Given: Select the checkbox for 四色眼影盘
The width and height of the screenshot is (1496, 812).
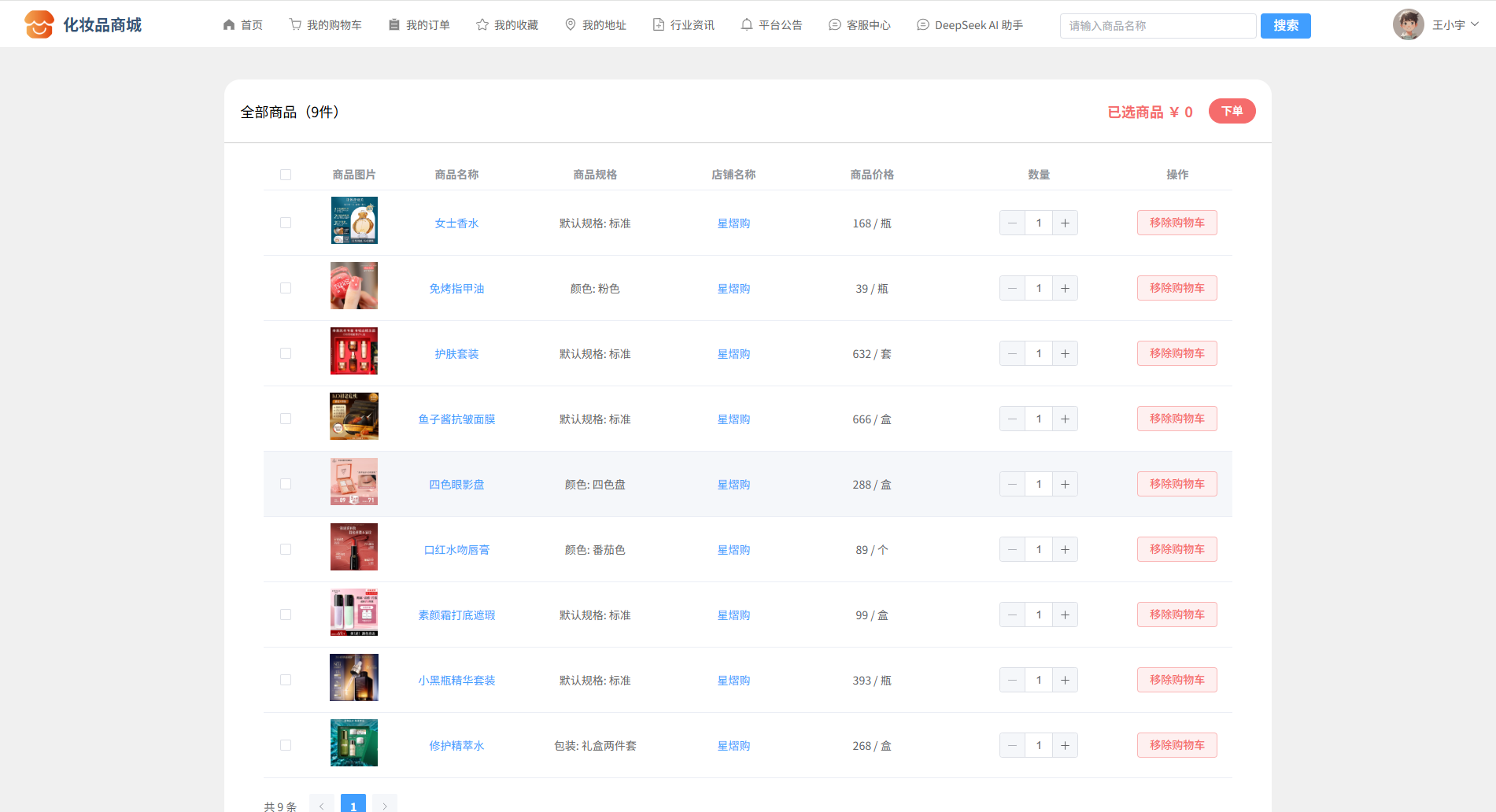Looking at the screenshot, I should tap(286, 485).
